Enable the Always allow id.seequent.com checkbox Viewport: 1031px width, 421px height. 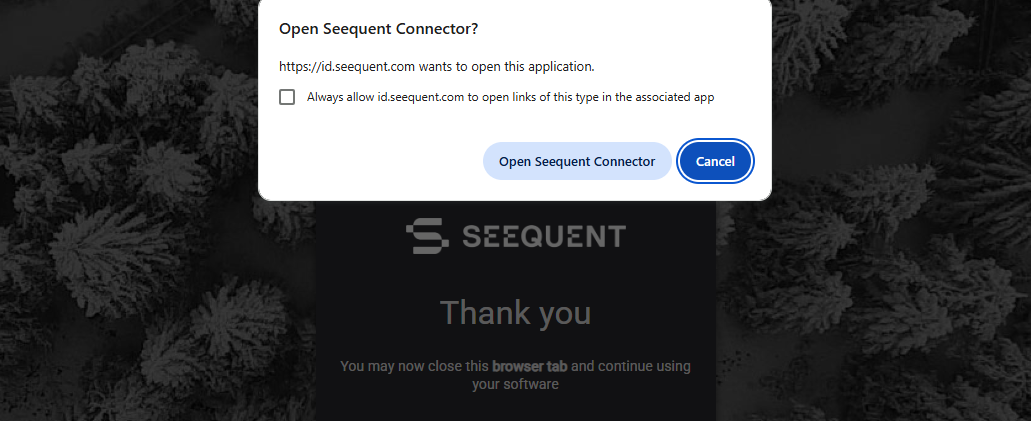(287, 97)
